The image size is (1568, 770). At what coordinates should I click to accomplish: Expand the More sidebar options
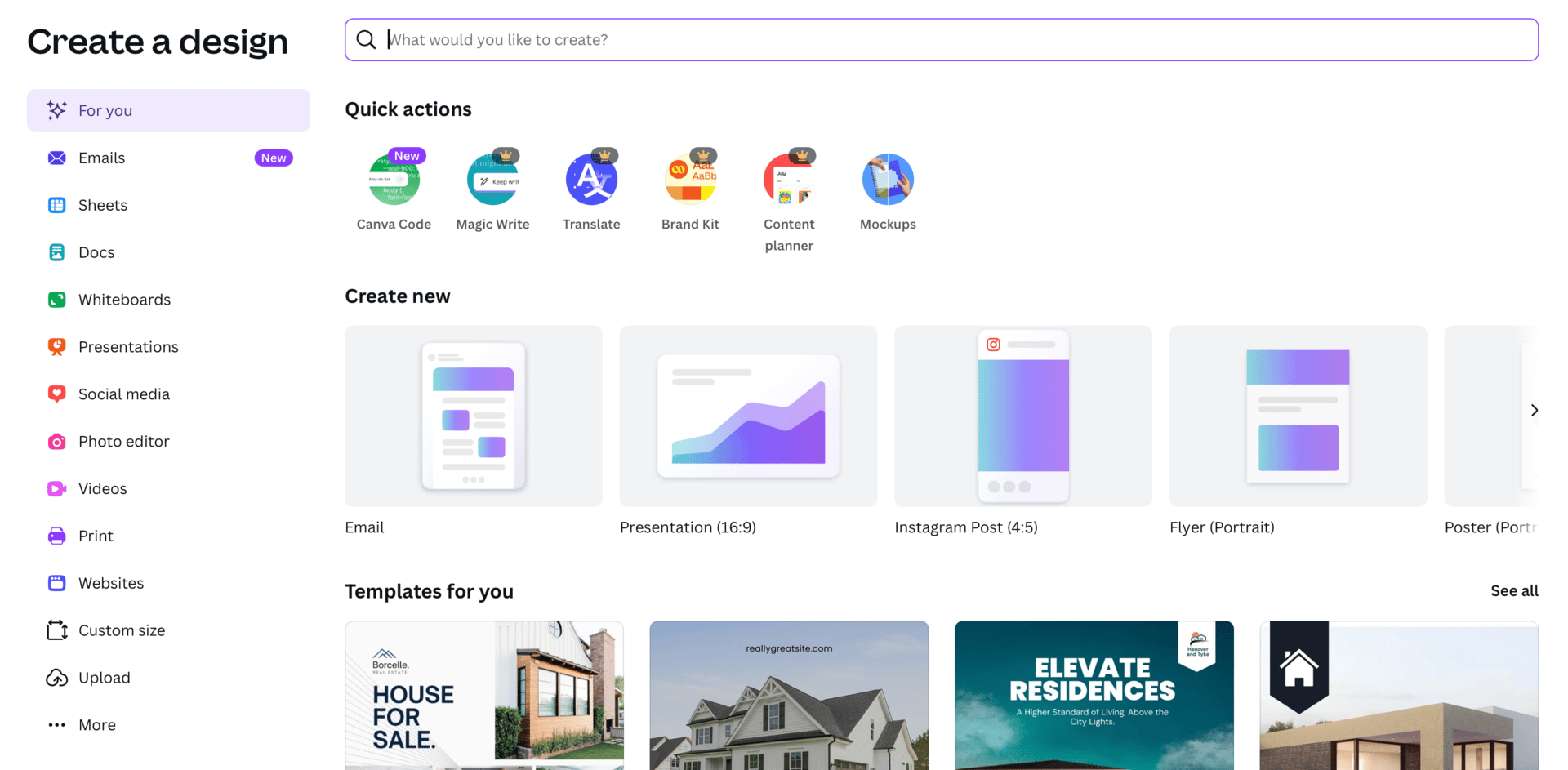(x=96, y=724)
